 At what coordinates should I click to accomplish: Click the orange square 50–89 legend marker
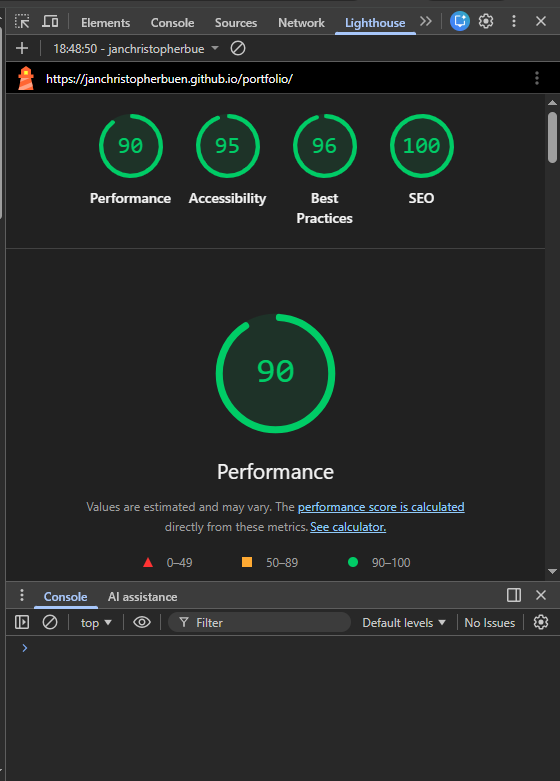[x=247, y=562]
